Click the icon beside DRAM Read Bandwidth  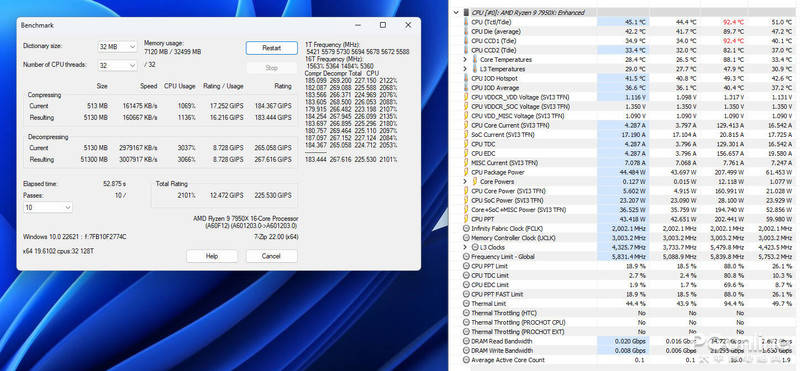[466, 341]
